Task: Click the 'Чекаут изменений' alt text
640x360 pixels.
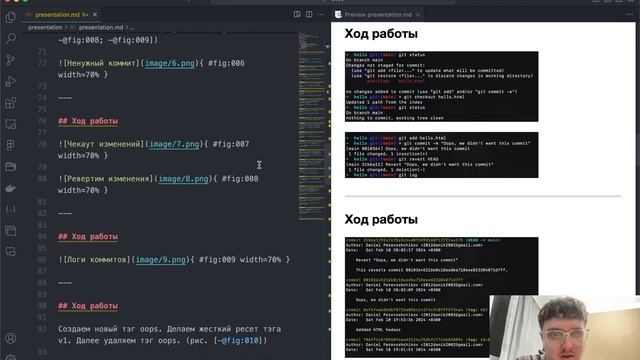Action: (x=103, y=144)
